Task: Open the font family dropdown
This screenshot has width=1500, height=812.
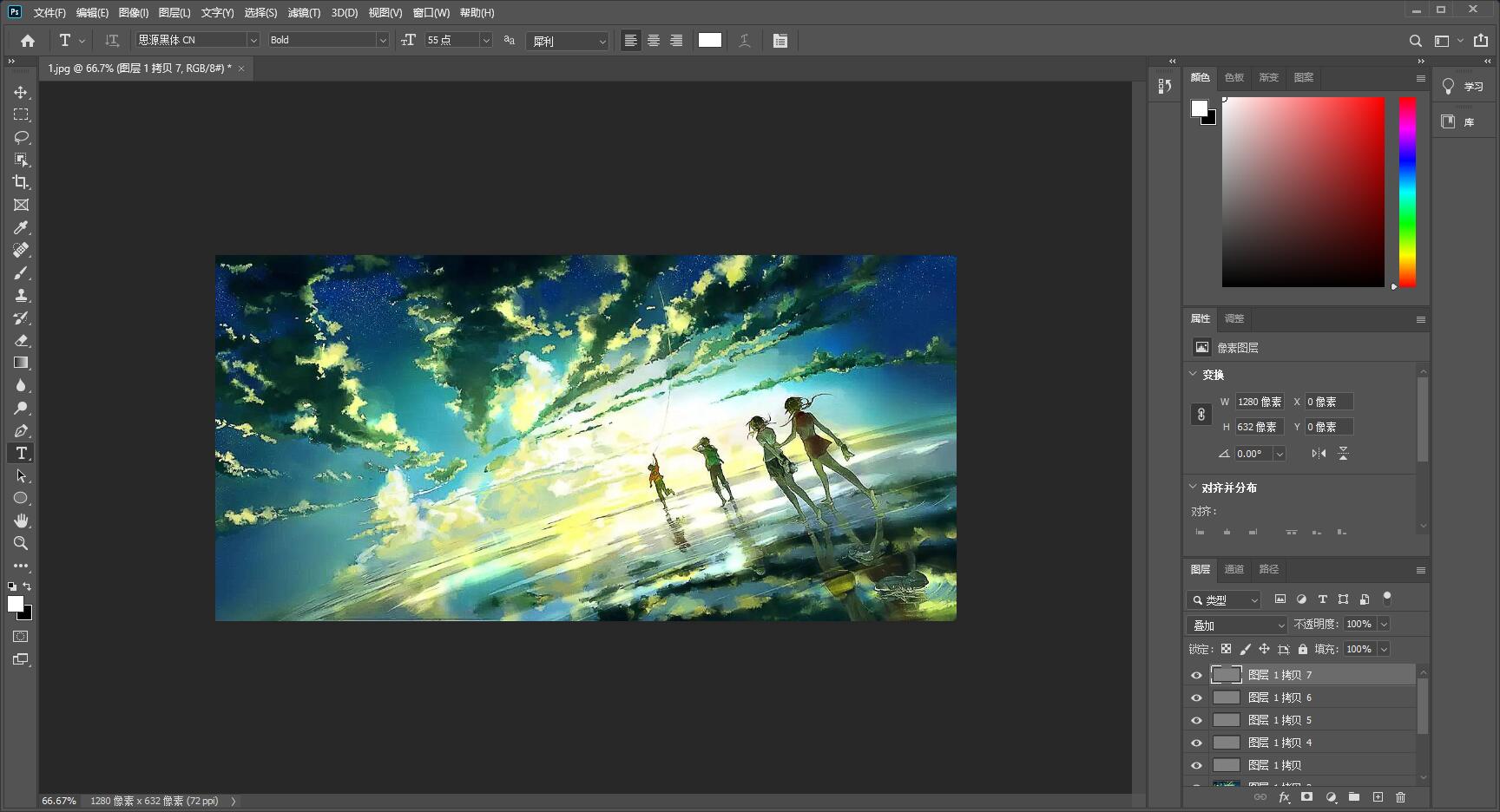Action: pos(253,41)
